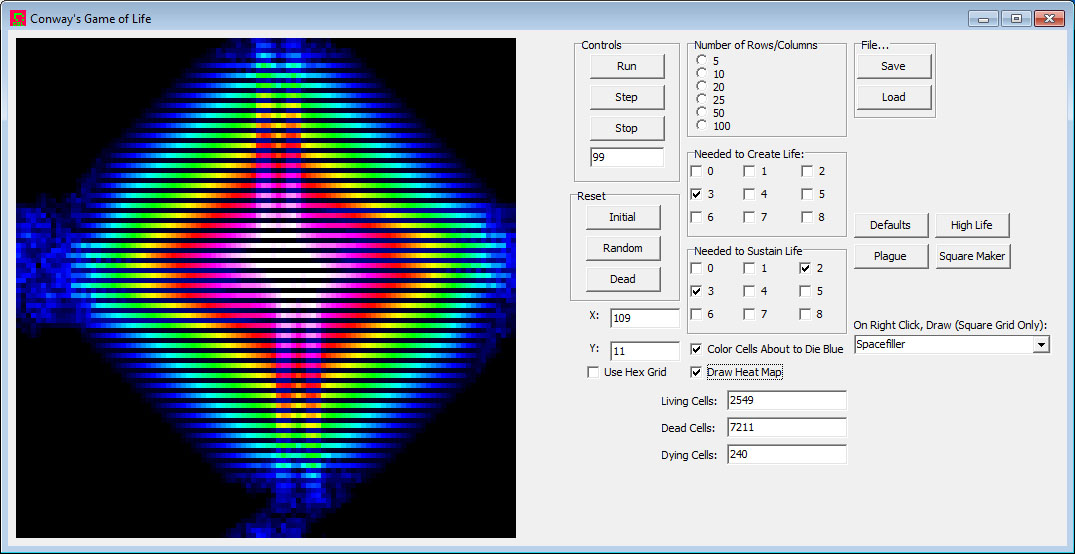Apply the High Life rule preset
The width and height of the screenshot is (1075, 554).
click(972, 226)
